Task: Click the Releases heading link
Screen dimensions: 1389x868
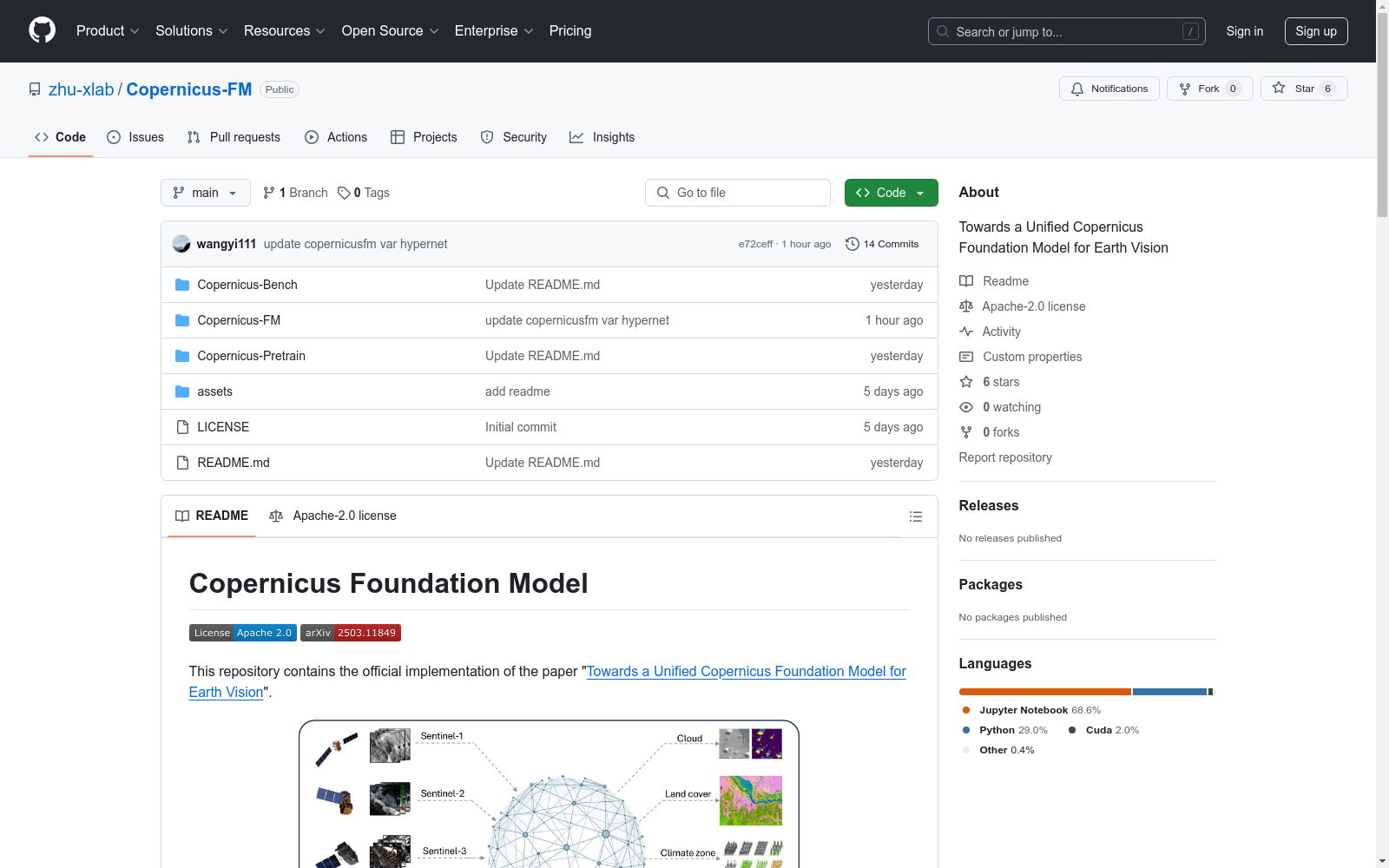Action: [x=989, y=505]
